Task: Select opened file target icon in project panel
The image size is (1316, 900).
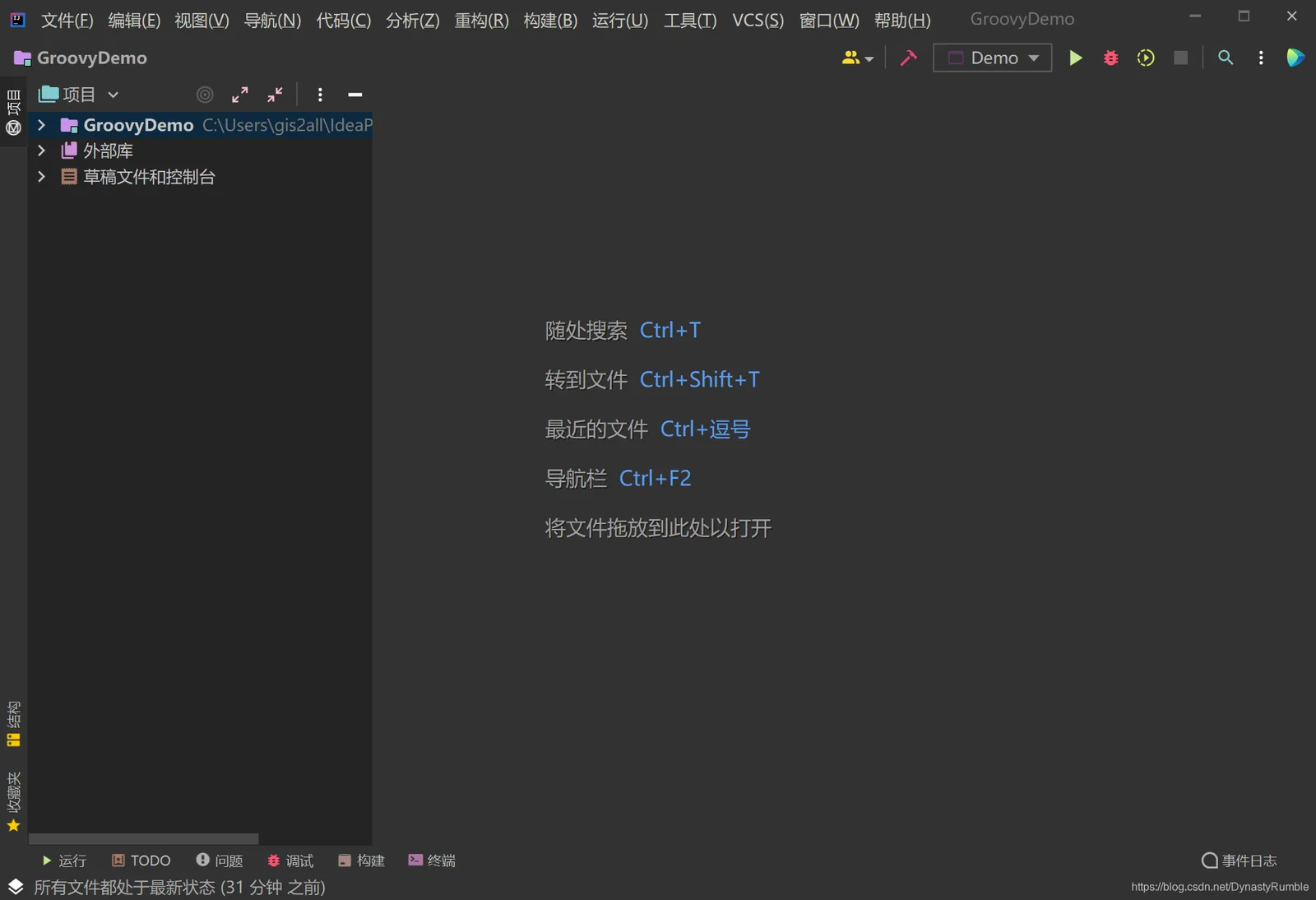Action: click(x=205, y=95)
